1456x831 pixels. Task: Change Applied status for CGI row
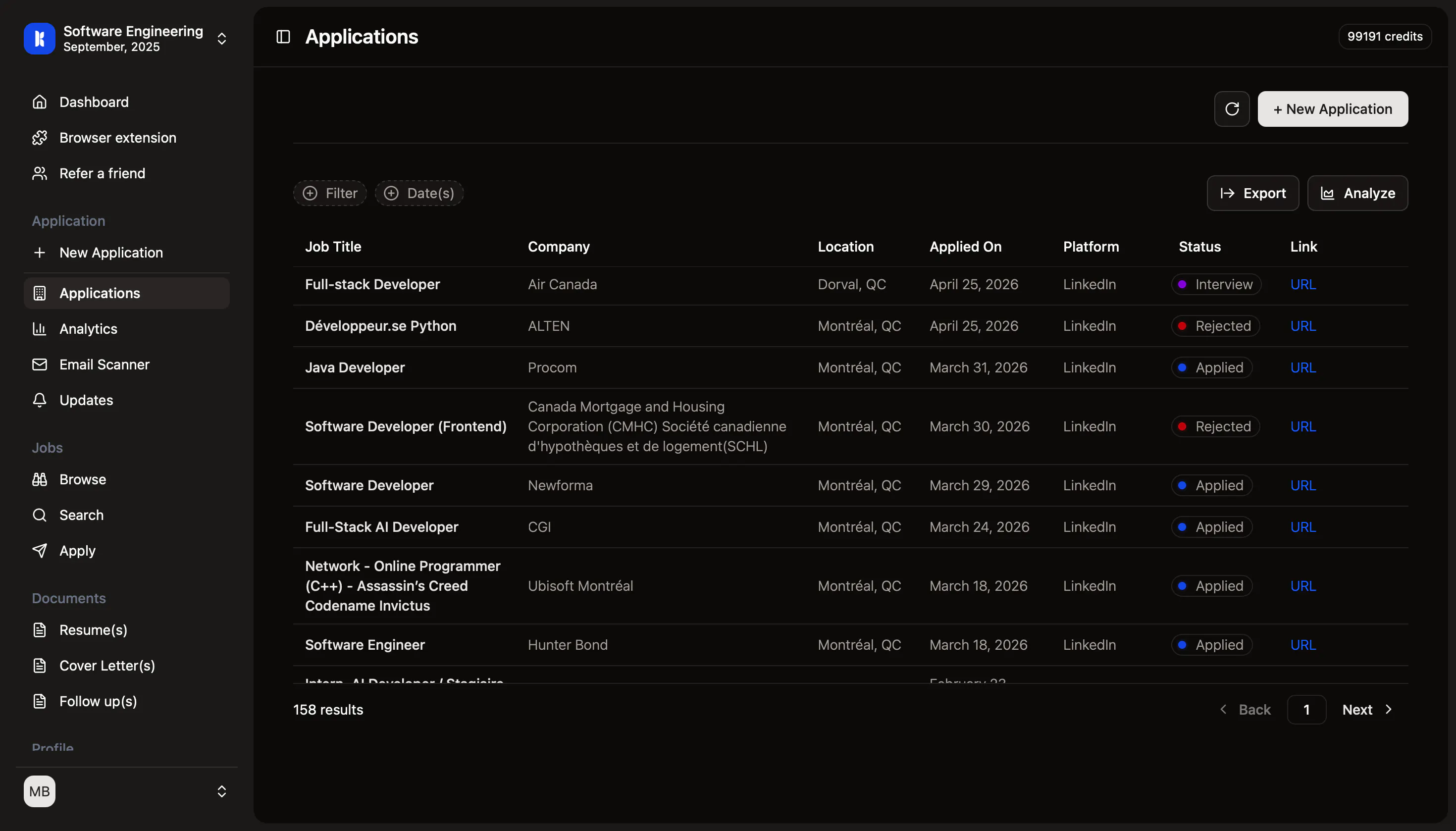coord(1212,527)
